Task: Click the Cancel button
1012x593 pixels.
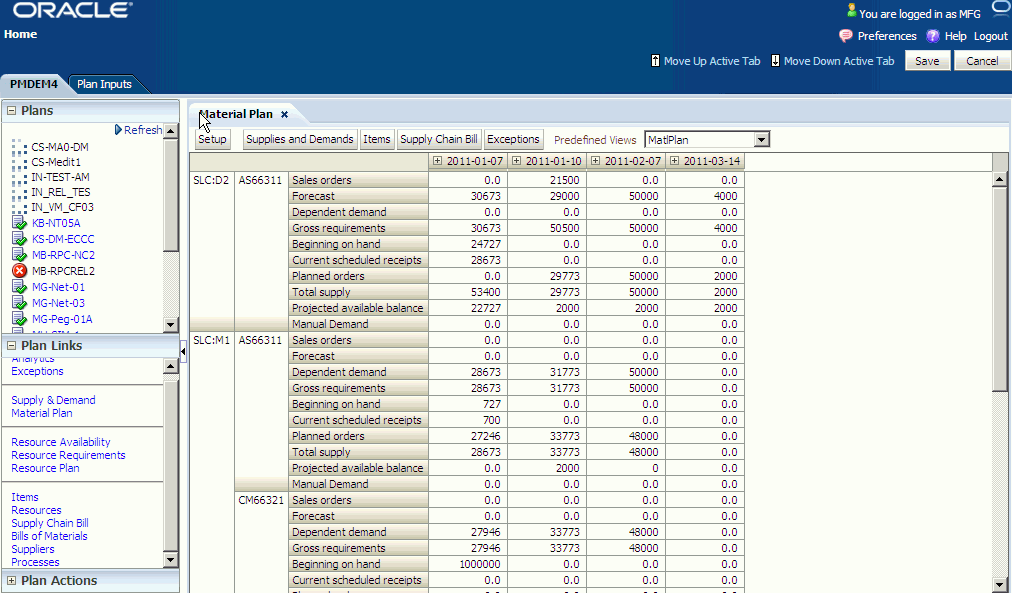Action: (x=982, y=61)
